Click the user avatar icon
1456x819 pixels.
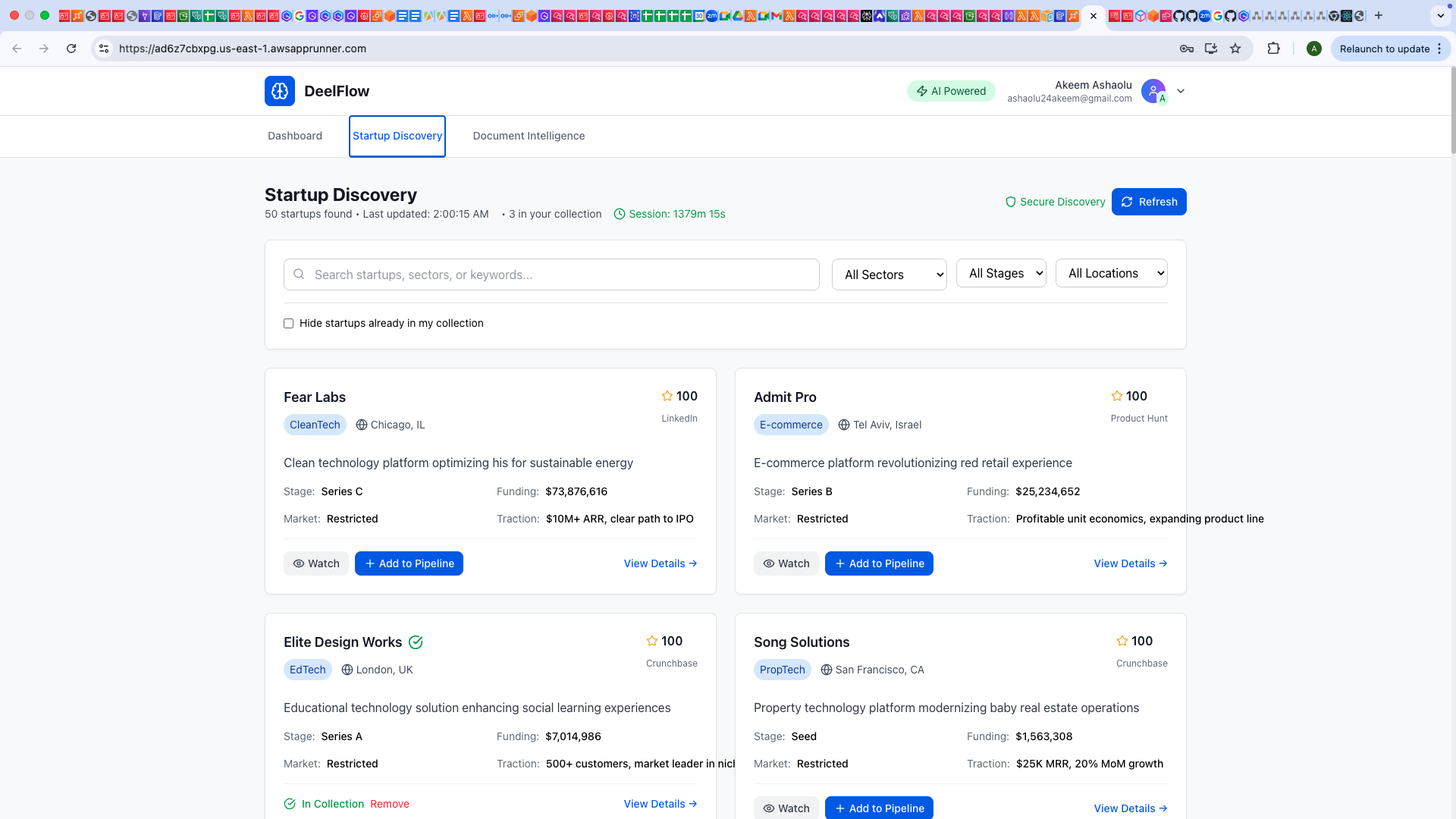pos(1153,91)
